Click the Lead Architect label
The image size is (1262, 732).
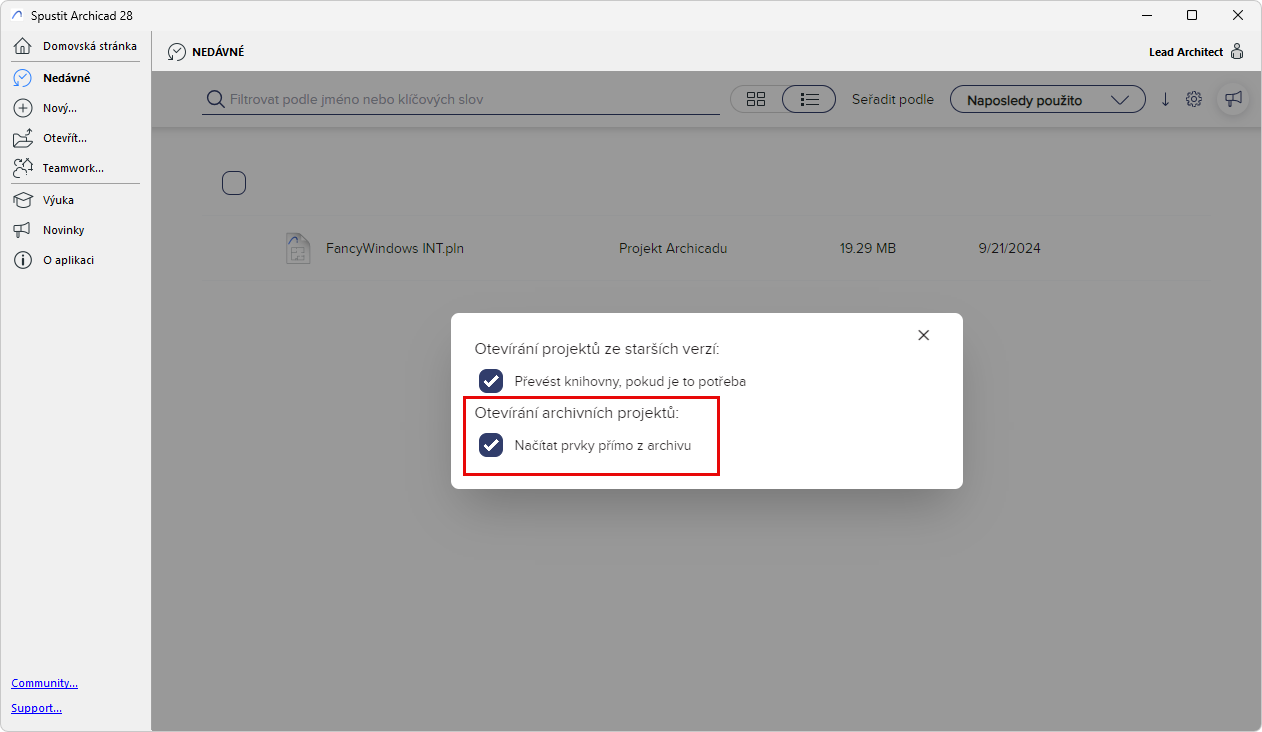click(x=1186, y=52)
